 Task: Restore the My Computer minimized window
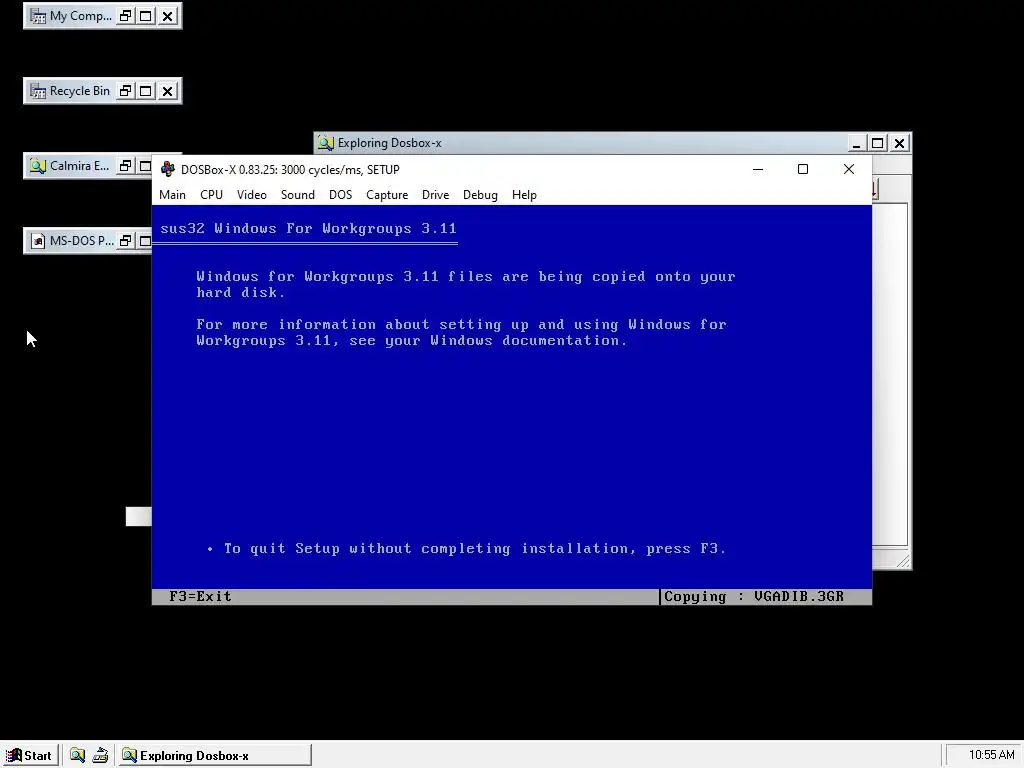(x=125, y=16)
